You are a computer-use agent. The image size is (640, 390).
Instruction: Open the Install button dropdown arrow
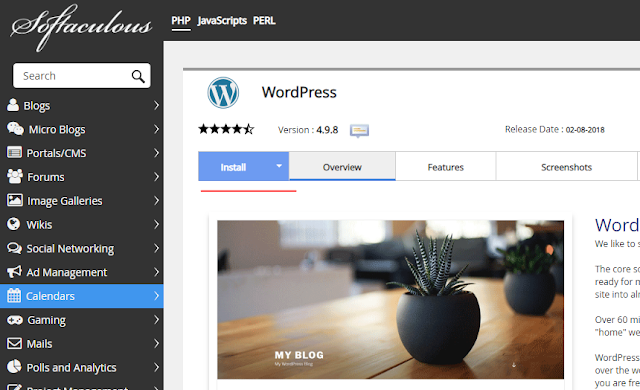279,166
